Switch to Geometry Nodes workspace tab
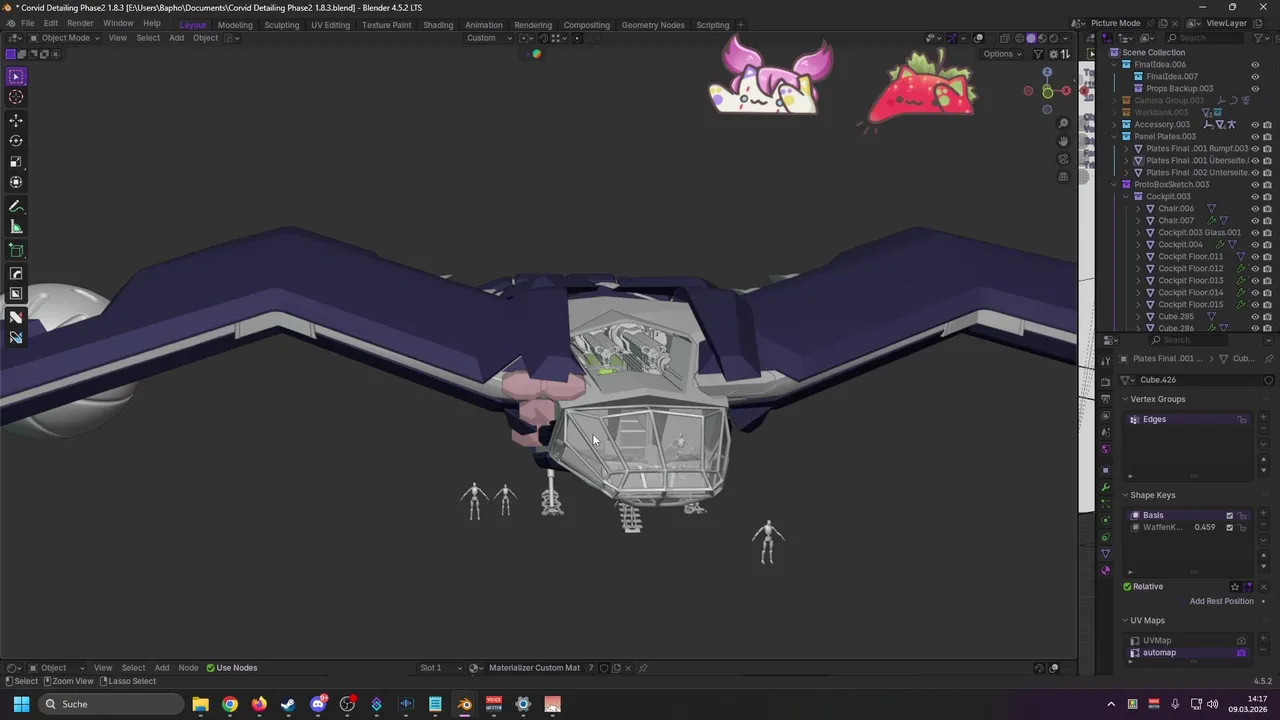 tap(653, 25)
